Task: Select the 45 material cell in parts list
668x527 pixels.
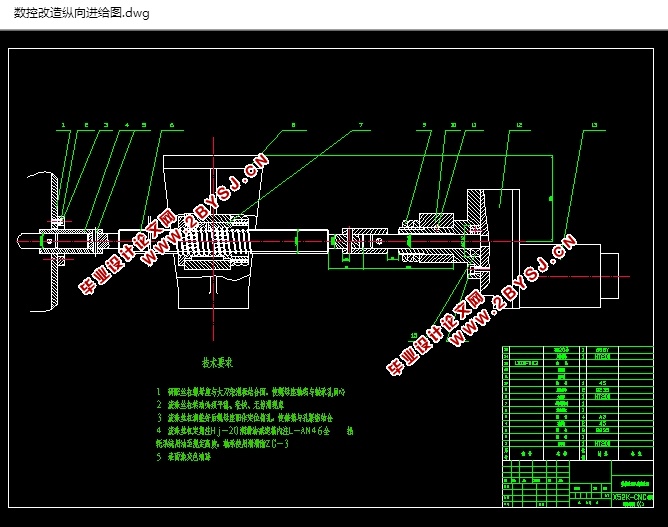Action: click(602, 383)
